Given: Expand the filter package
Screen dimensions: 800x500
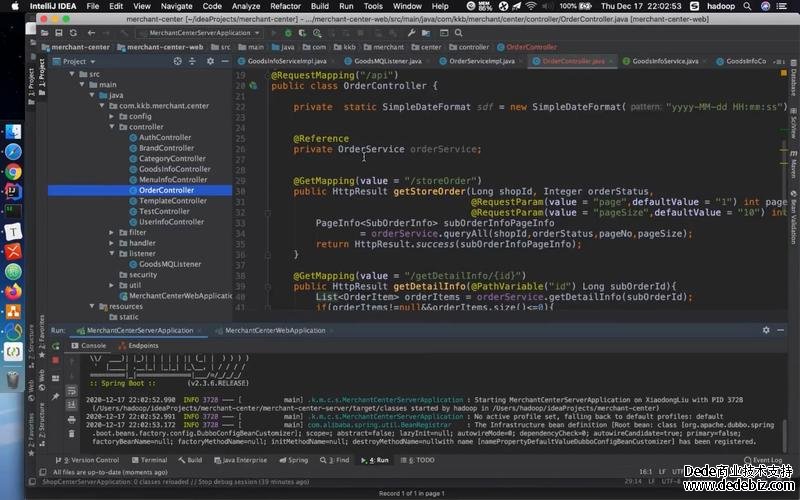Looking at the screenshot, I should coord(112,232).
